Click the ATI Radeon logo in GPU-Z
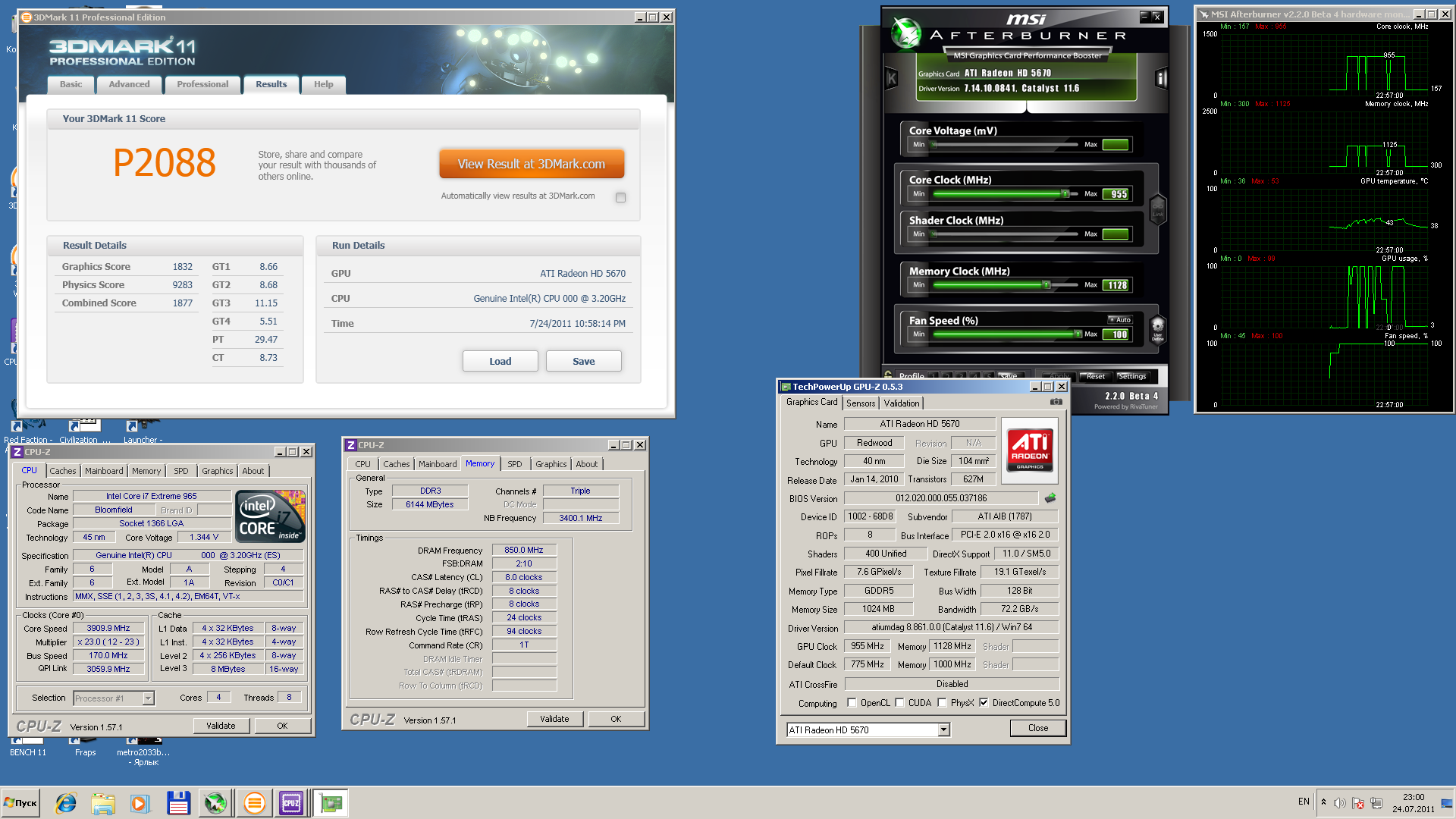Viewport: 1456px width, 819px height. 1030,450
